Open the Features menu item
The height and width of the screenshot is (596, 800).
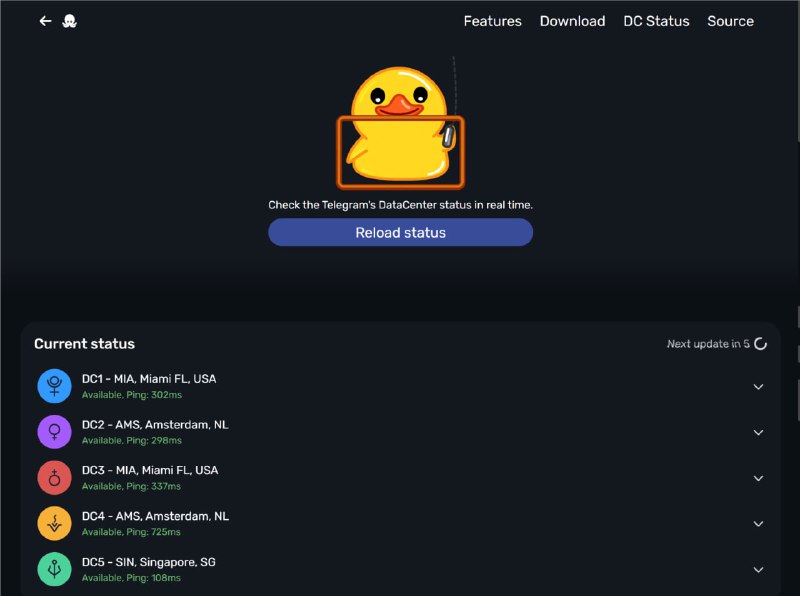point(492,21)
